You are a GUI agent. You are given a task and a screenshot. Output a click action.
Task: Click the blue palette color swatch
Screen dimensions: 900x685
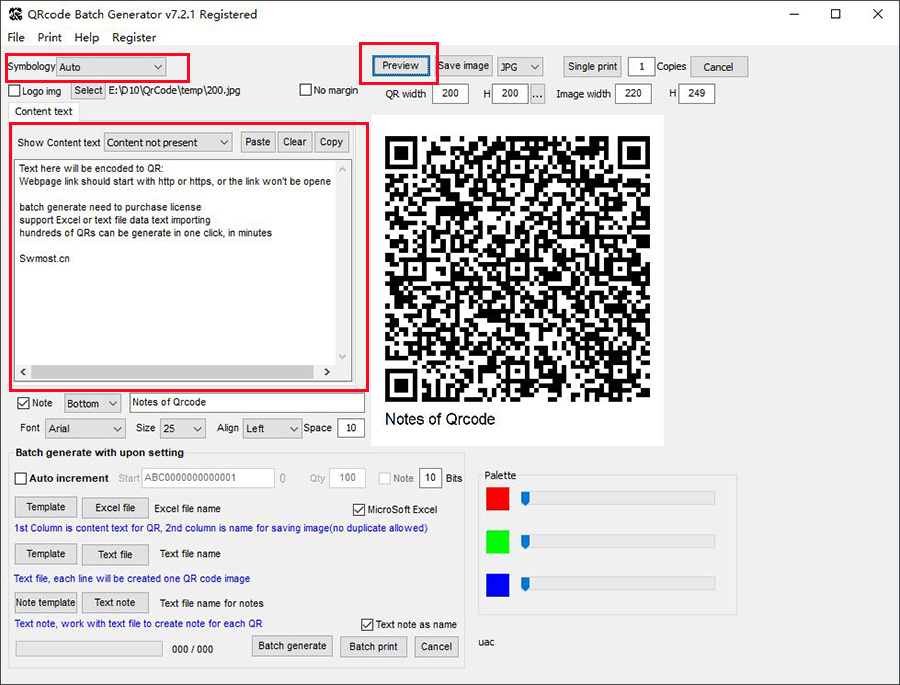[498, 585]
